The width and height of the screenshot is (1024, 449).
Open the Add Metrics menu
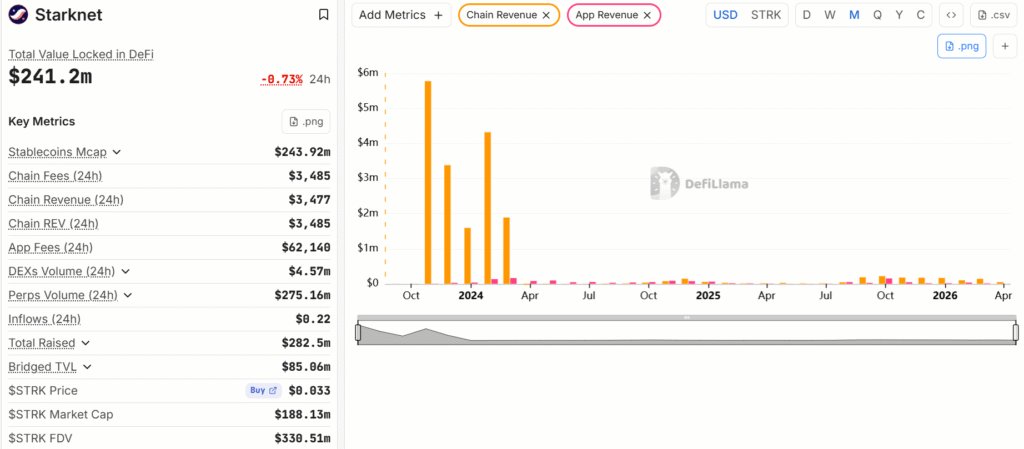[400, 15]
